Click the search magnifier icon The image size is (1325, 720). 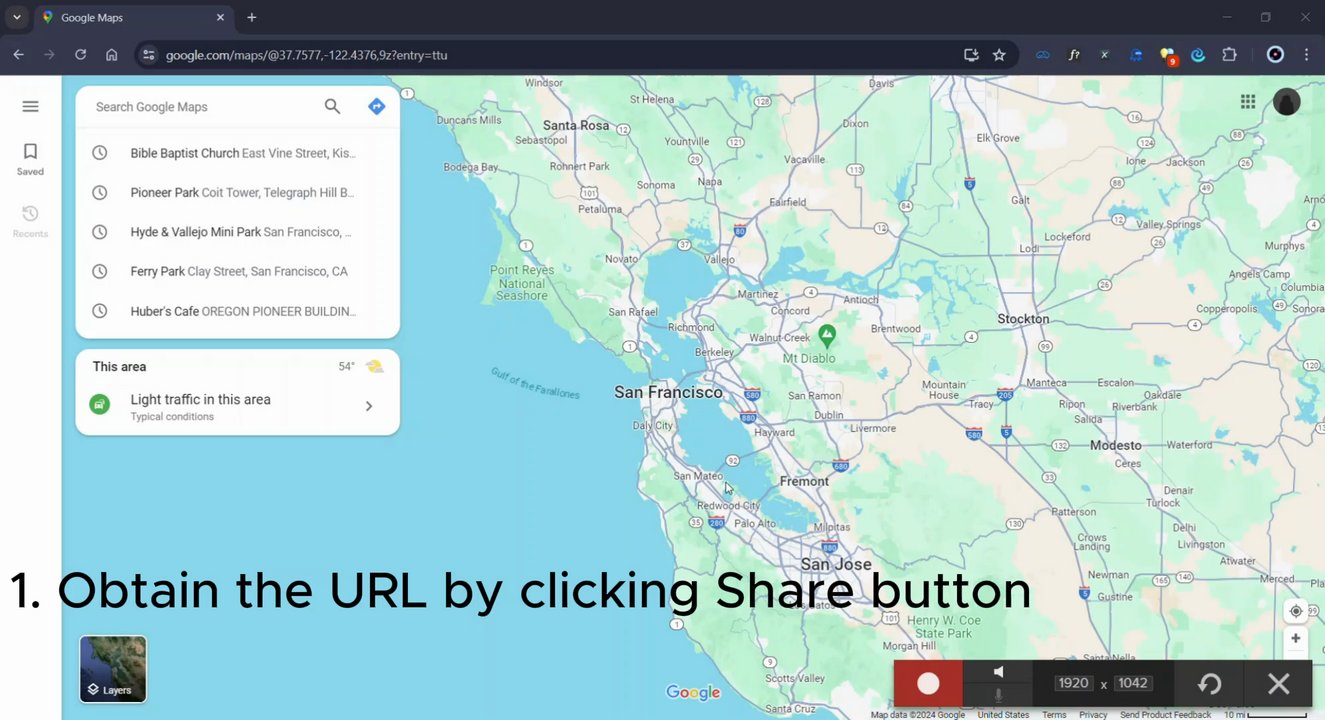tap(332, 107)
